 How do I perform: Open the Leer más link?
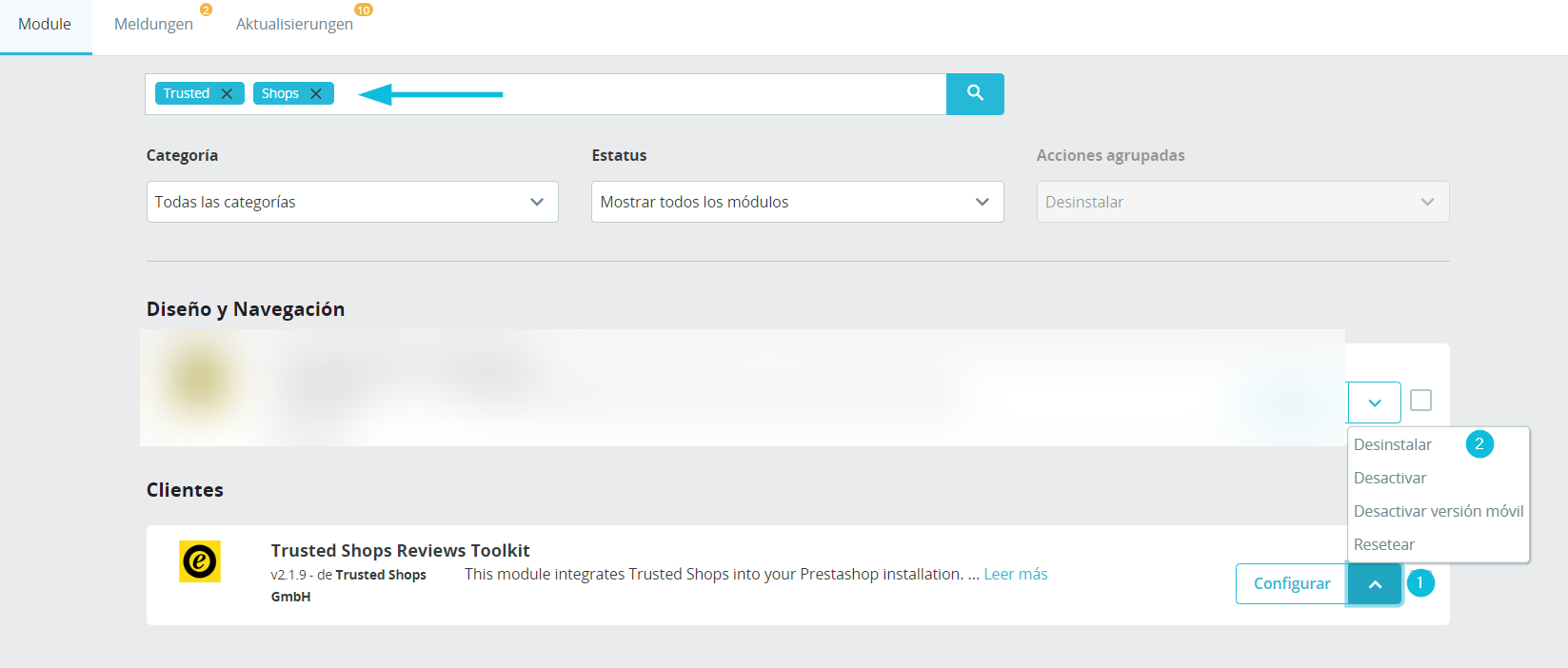(1016, 574)
